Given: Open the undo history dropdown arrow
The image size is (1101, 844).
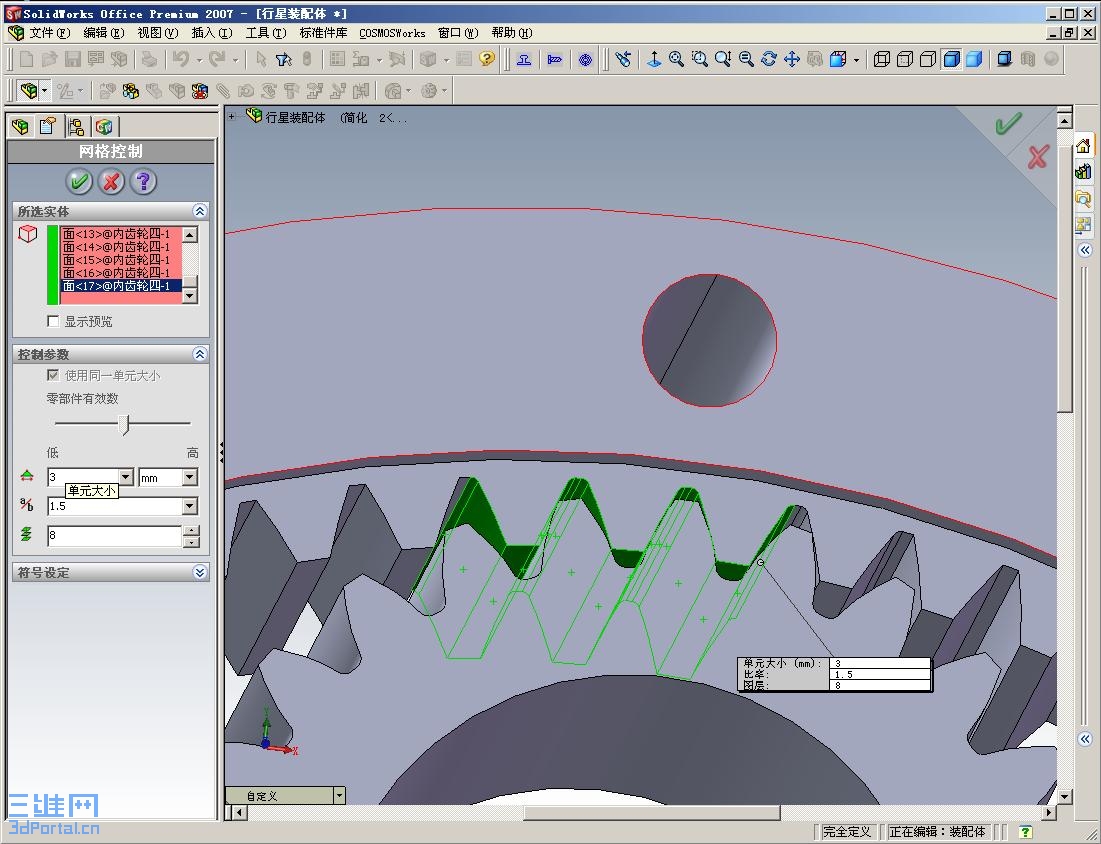Looking at the screenshot, I should [x=199, y=60].
